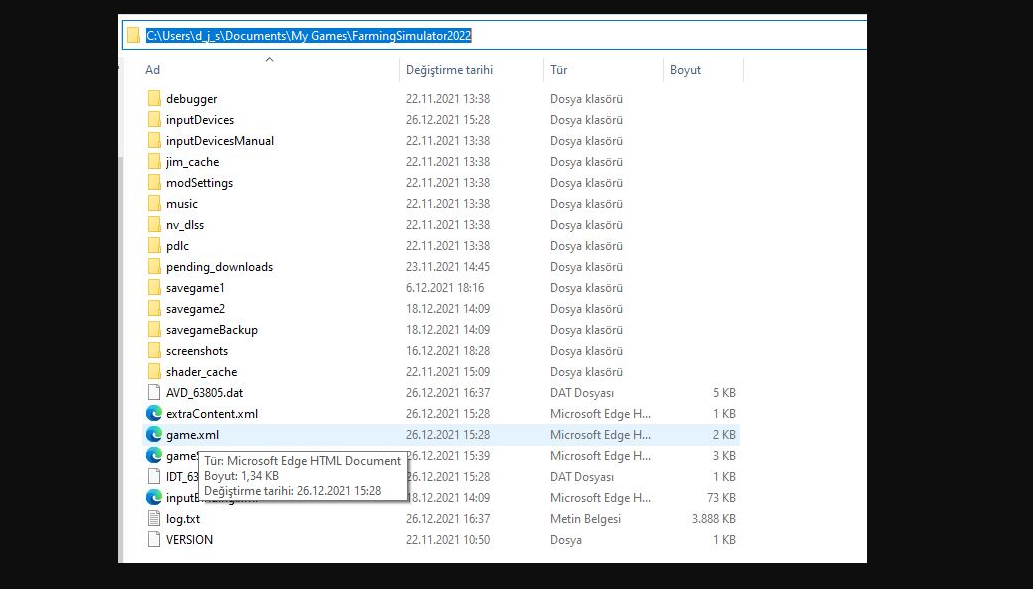Click the inputDevices folder icon
This screenshot has height=589, width=1033.
154,120
